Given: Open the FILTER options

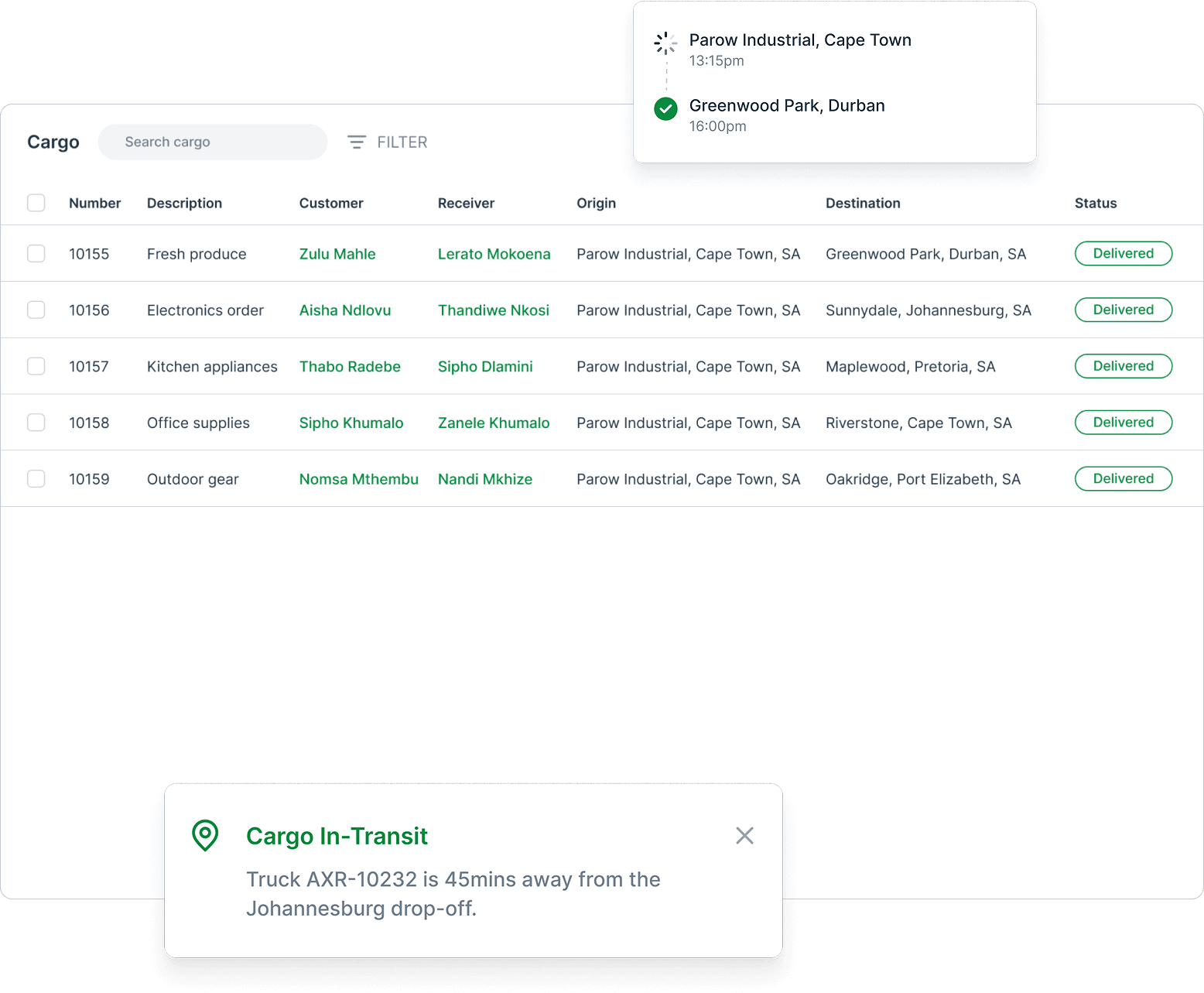Looking at the screenshot, I should pos(402,142).
